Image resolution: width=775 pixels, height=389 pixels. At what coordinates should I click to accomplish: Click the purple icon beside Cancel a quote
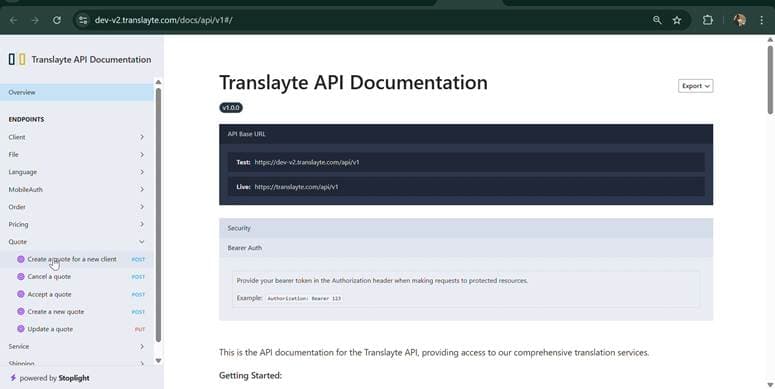tap(21, 277)
